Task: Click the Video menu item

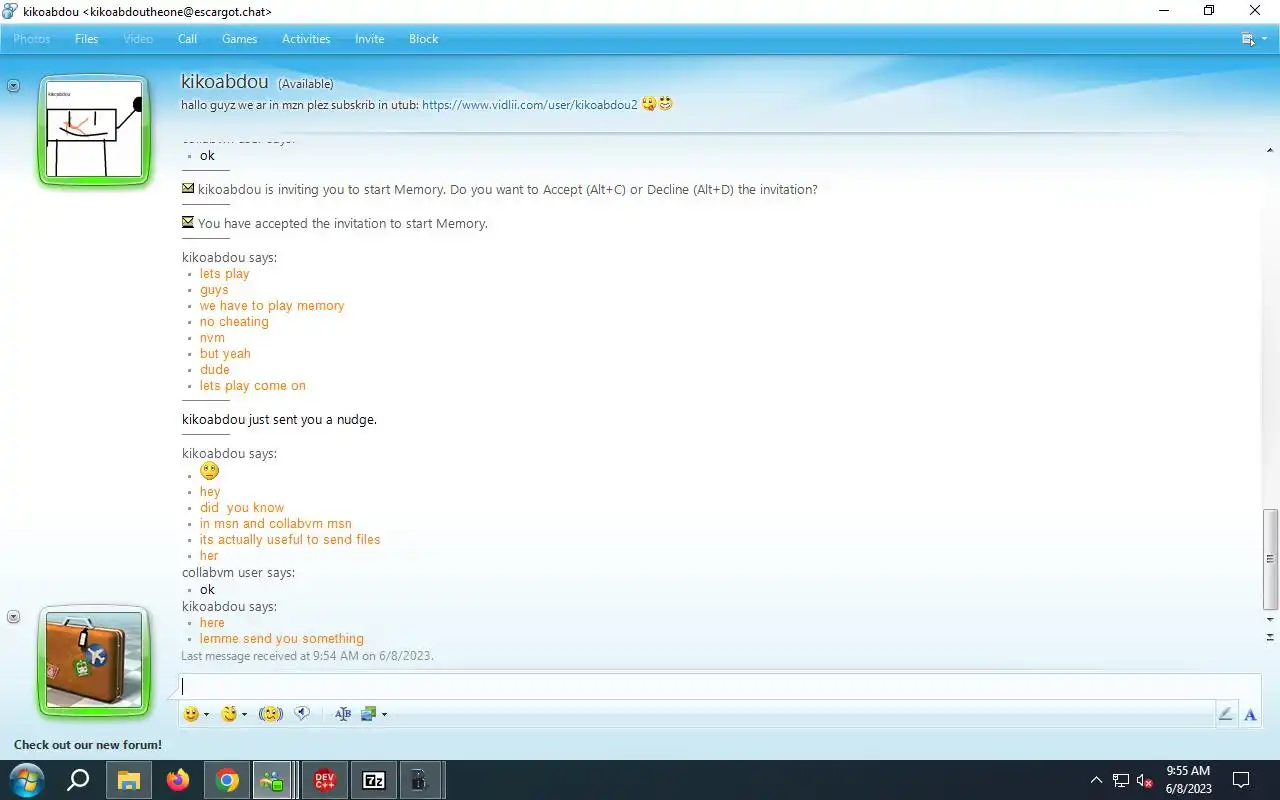Action: 138,39
